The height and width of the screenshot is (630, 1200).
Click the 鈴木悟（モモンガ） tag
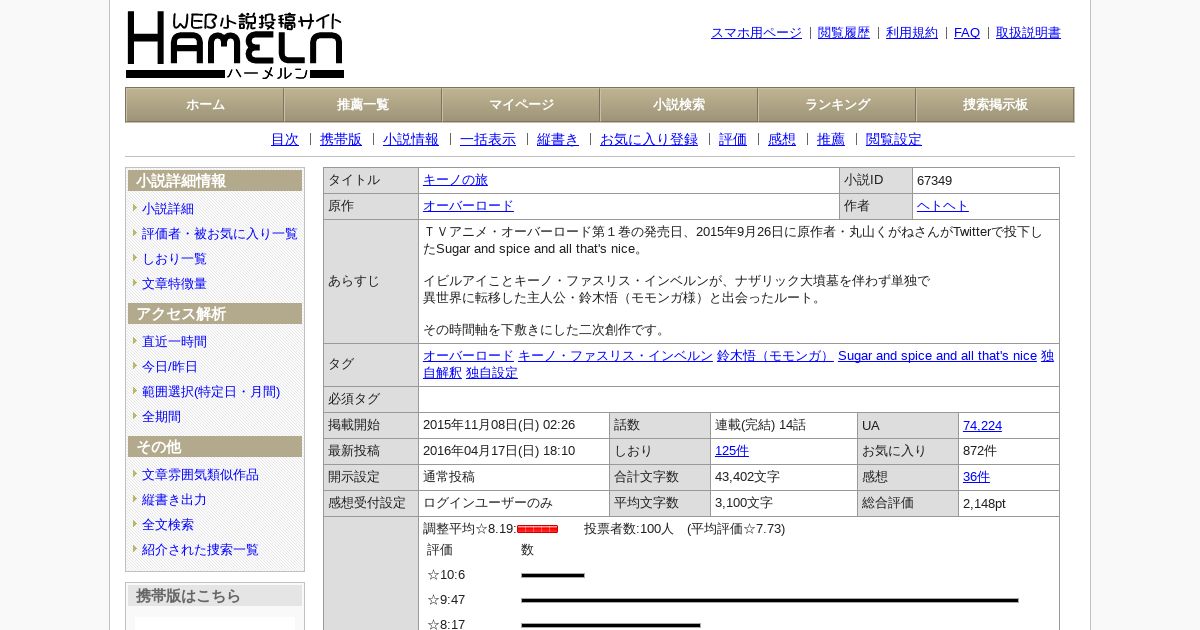775,356
